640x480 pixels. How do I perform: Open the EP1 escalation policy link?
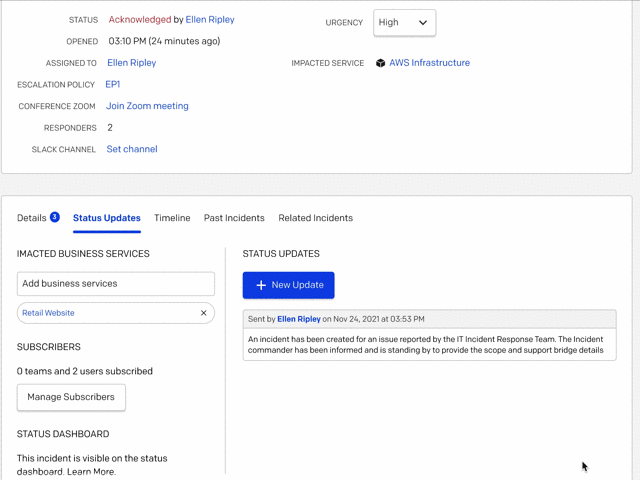[113, 85]
